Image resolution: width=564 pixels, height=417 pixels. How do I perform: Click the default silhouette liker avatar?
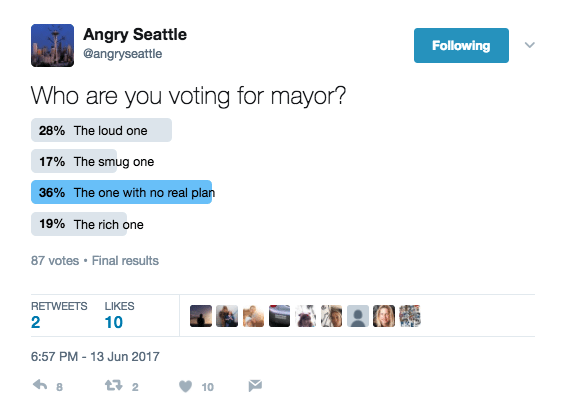[x=358, y=316]
